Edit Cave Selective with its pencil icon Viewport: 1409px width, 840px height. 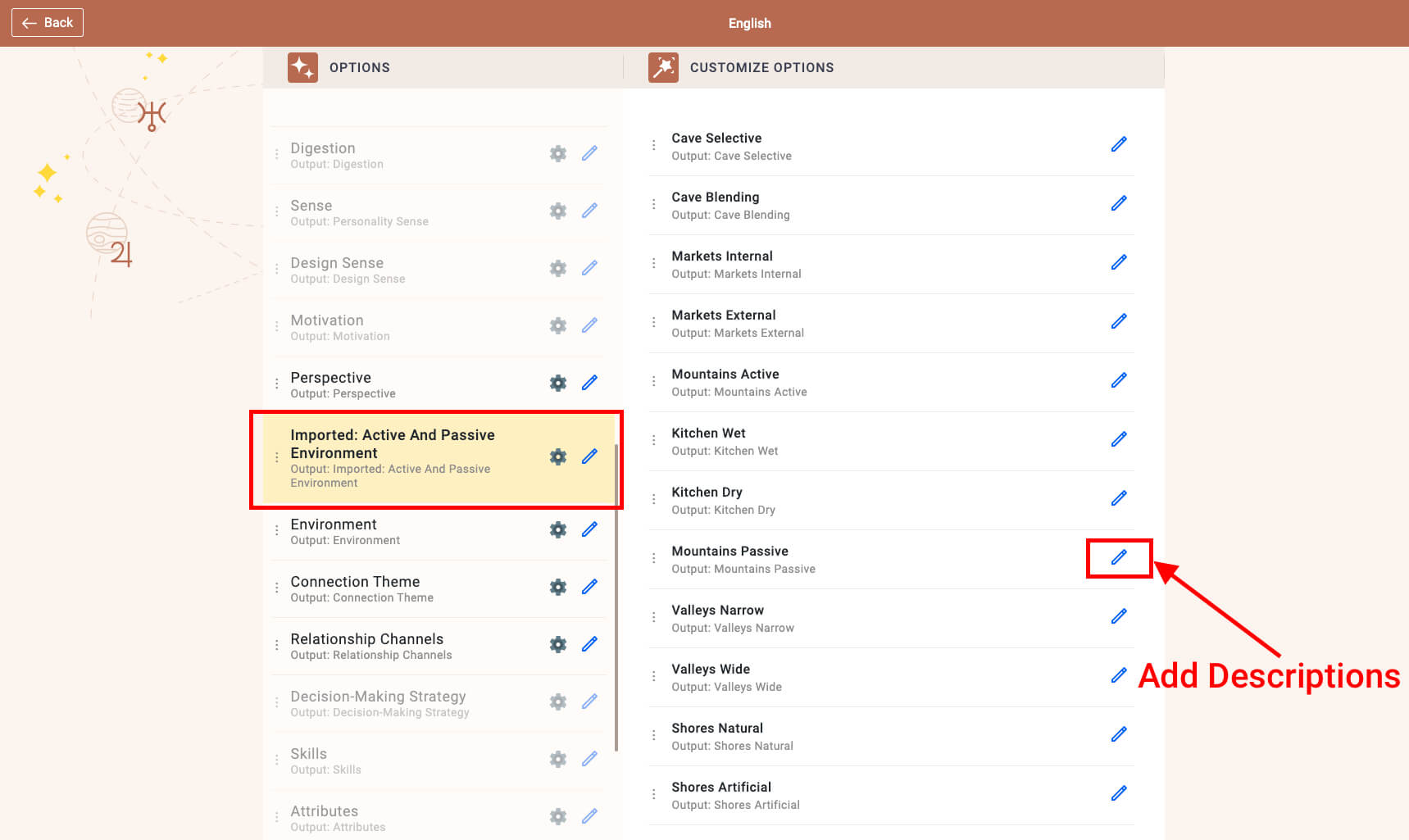(1119, 144)
